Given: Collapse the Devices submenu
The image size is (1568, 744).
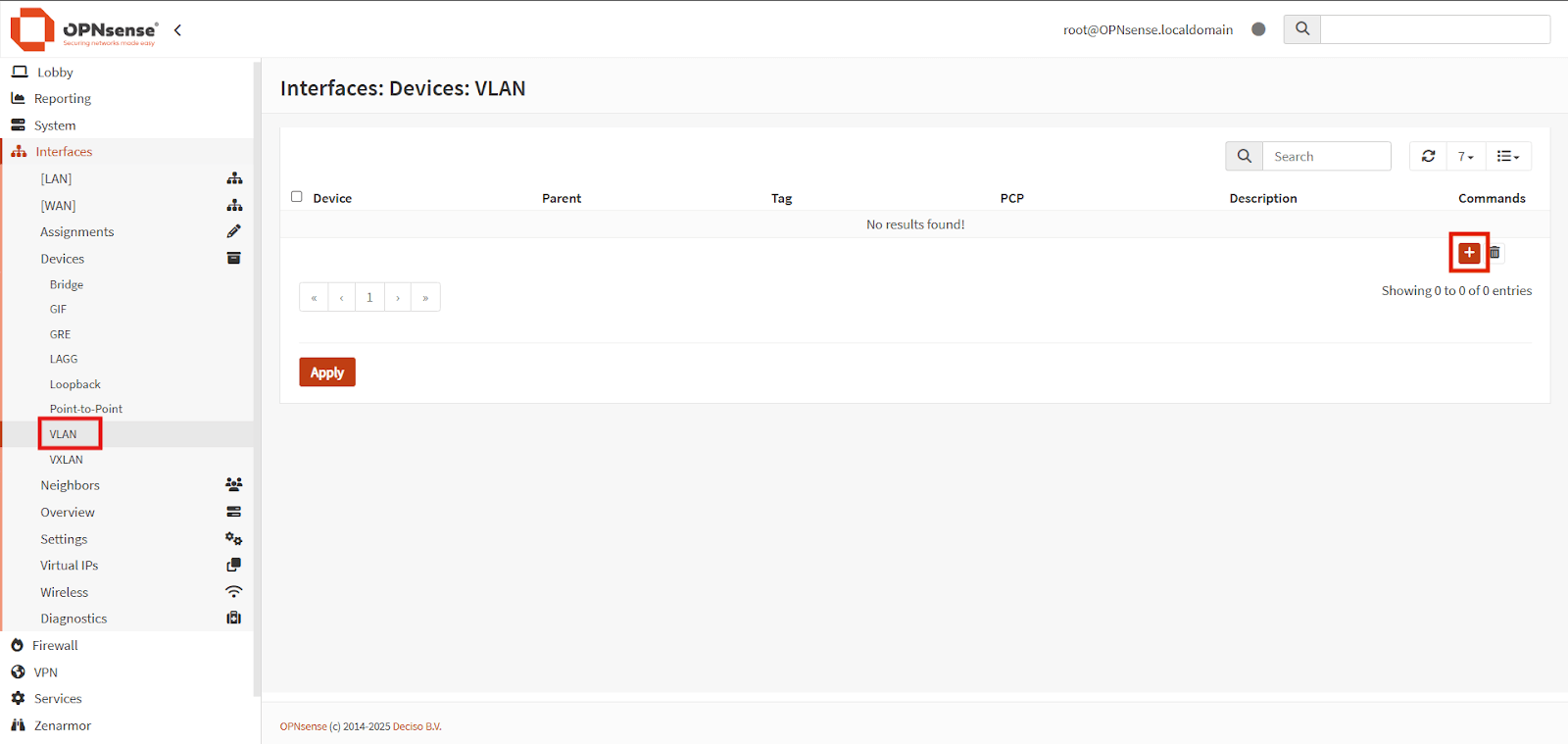Looking at the screenshot, I should [x=63, y=259].
